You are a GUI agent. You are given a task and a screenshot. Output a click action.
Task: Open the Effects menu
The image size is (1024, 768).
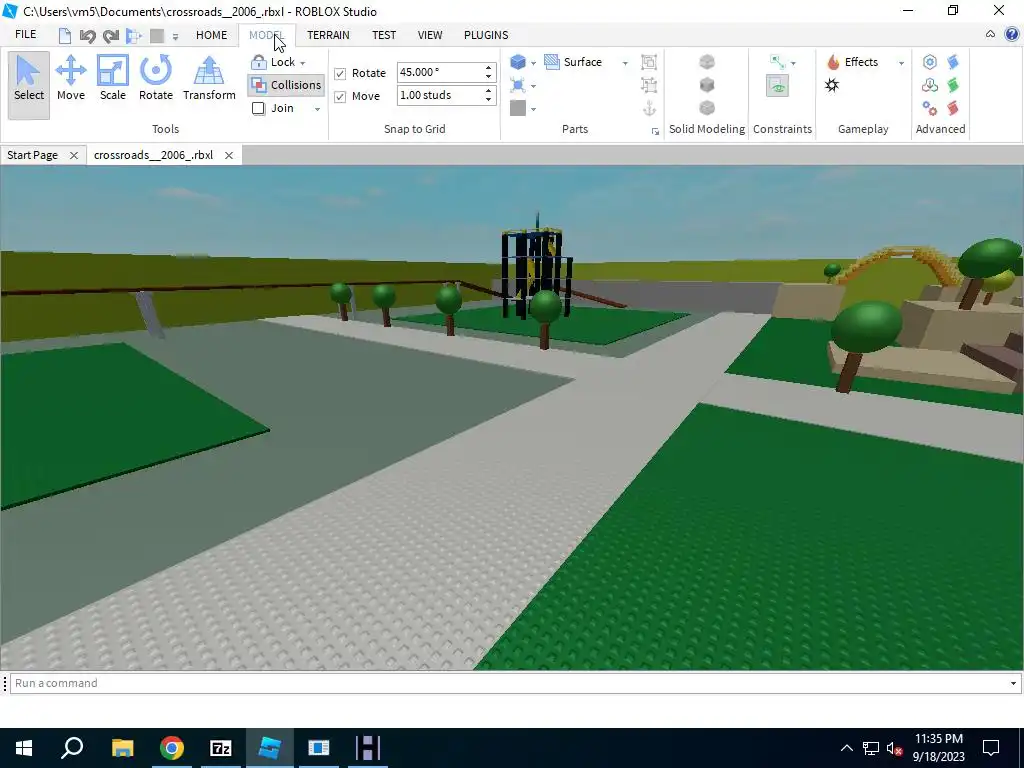click(854, 62)
